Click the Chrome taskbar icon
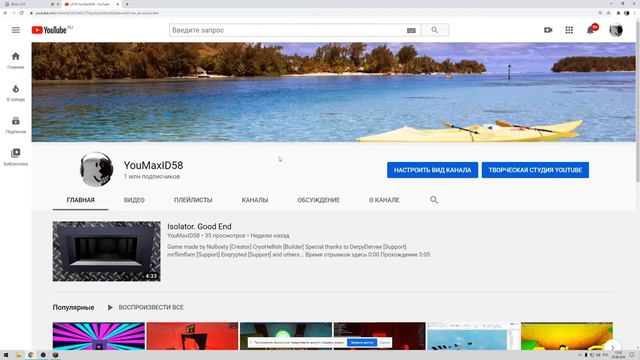640x360 pixels. pyautogui.click(x=31, y=355)
